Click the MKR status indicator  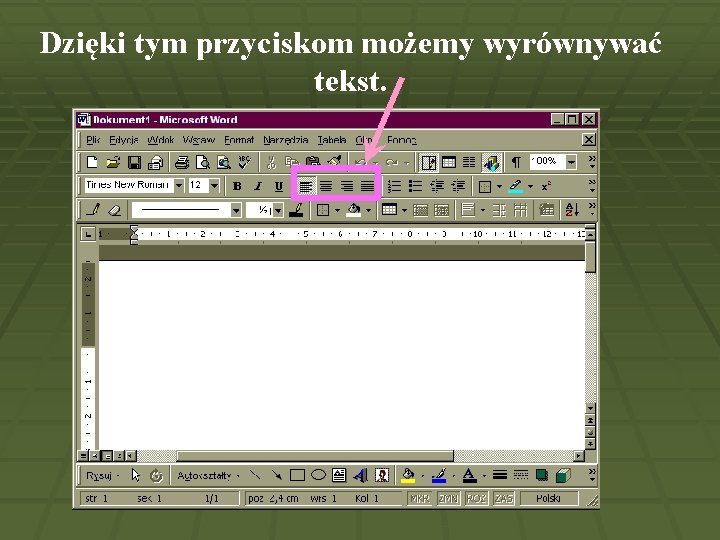tap(420, 498)
